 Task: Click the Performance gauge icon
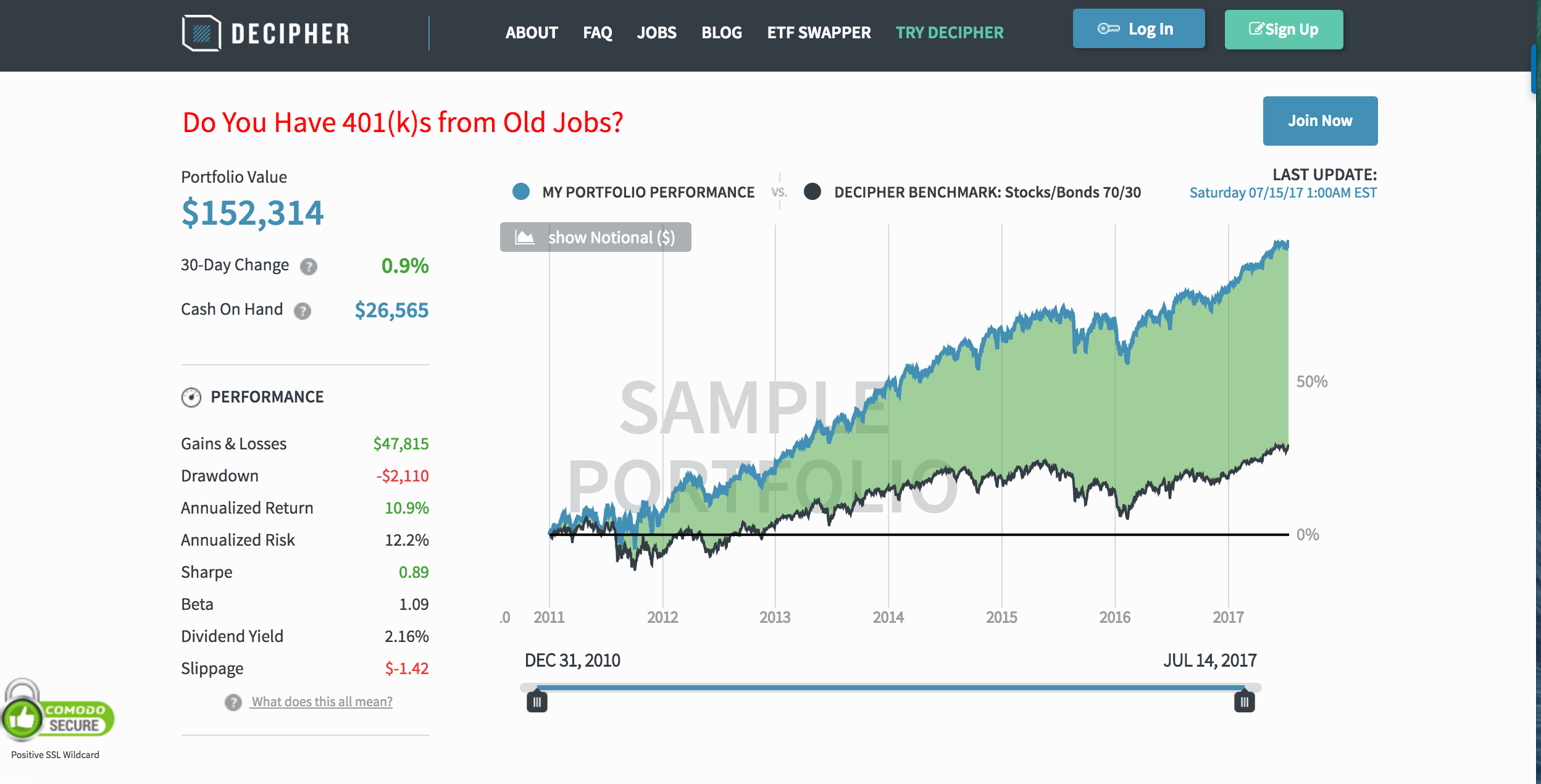click(x=191, y=397)
